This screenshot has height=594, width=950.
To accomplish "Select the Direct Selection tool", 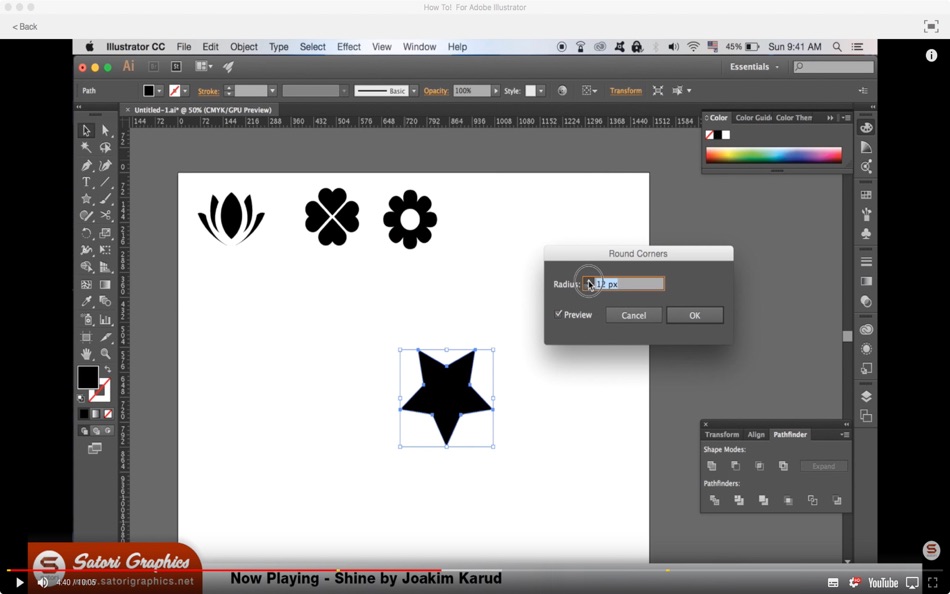I will point(105,130).
